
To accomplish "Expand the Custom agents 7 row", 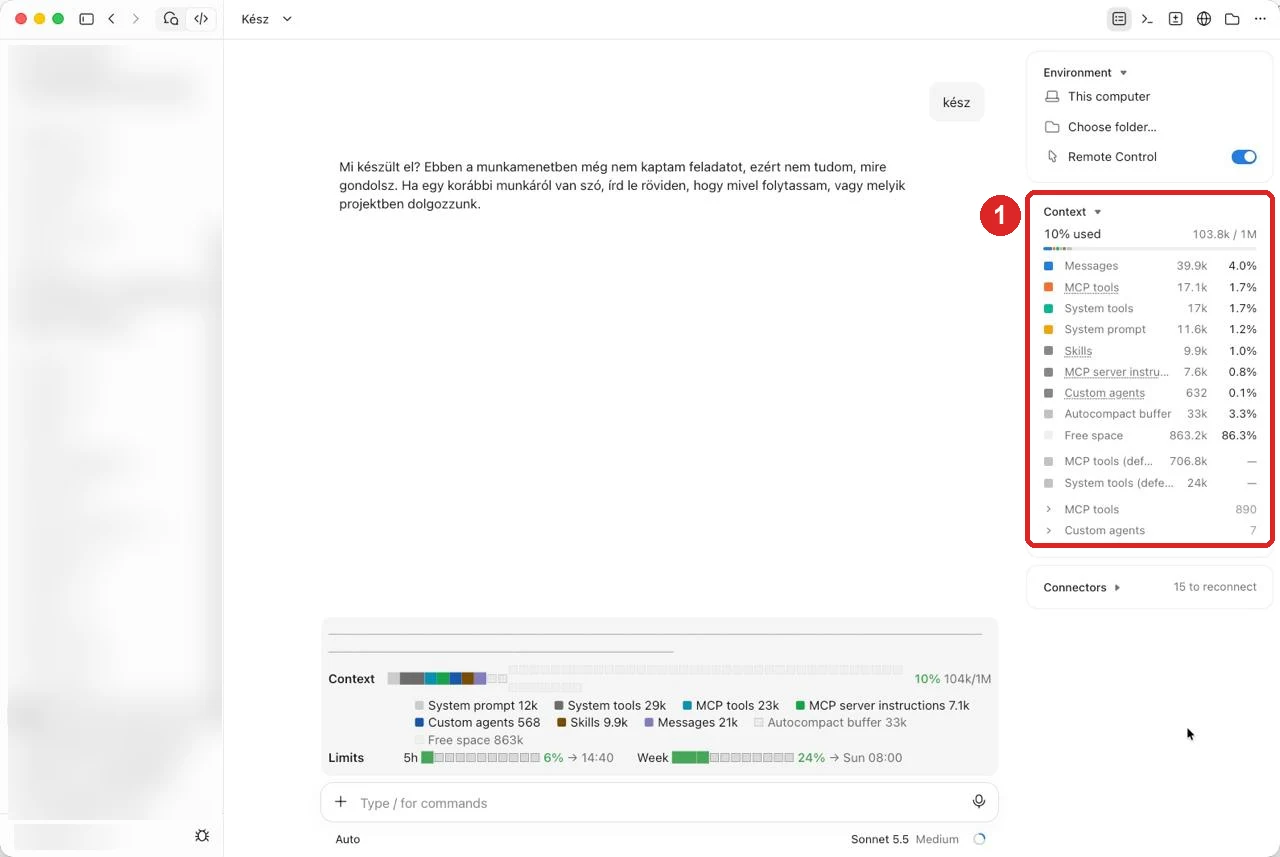I will click(1150, 531).
